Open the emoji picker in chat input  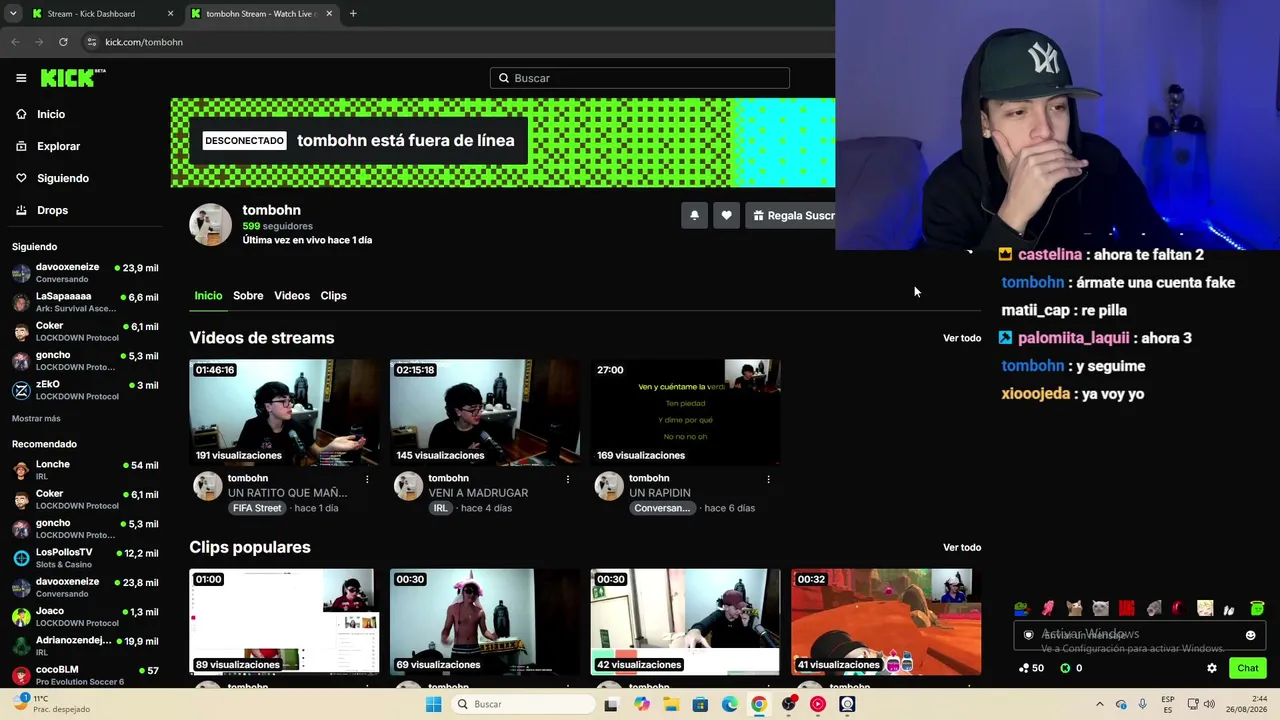coord(1250,635)
